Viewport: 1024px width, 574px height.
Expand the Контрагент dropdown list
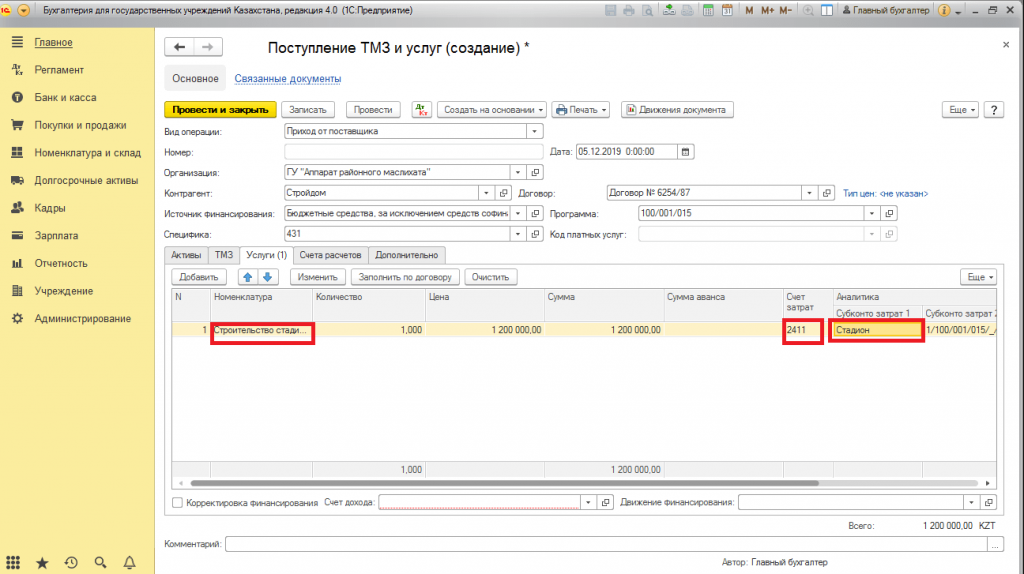click(486, 193)
